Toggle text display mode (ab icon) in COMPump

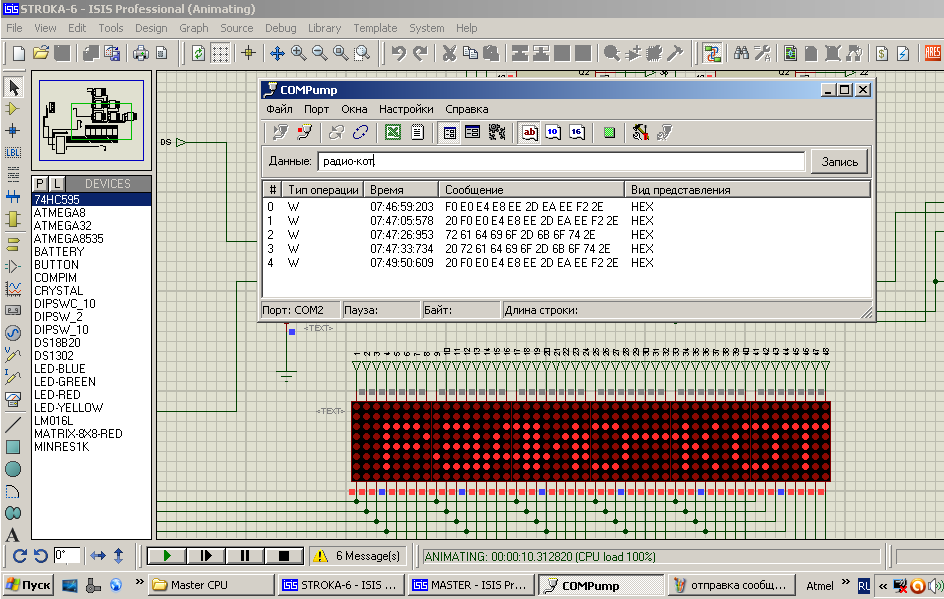530,132
